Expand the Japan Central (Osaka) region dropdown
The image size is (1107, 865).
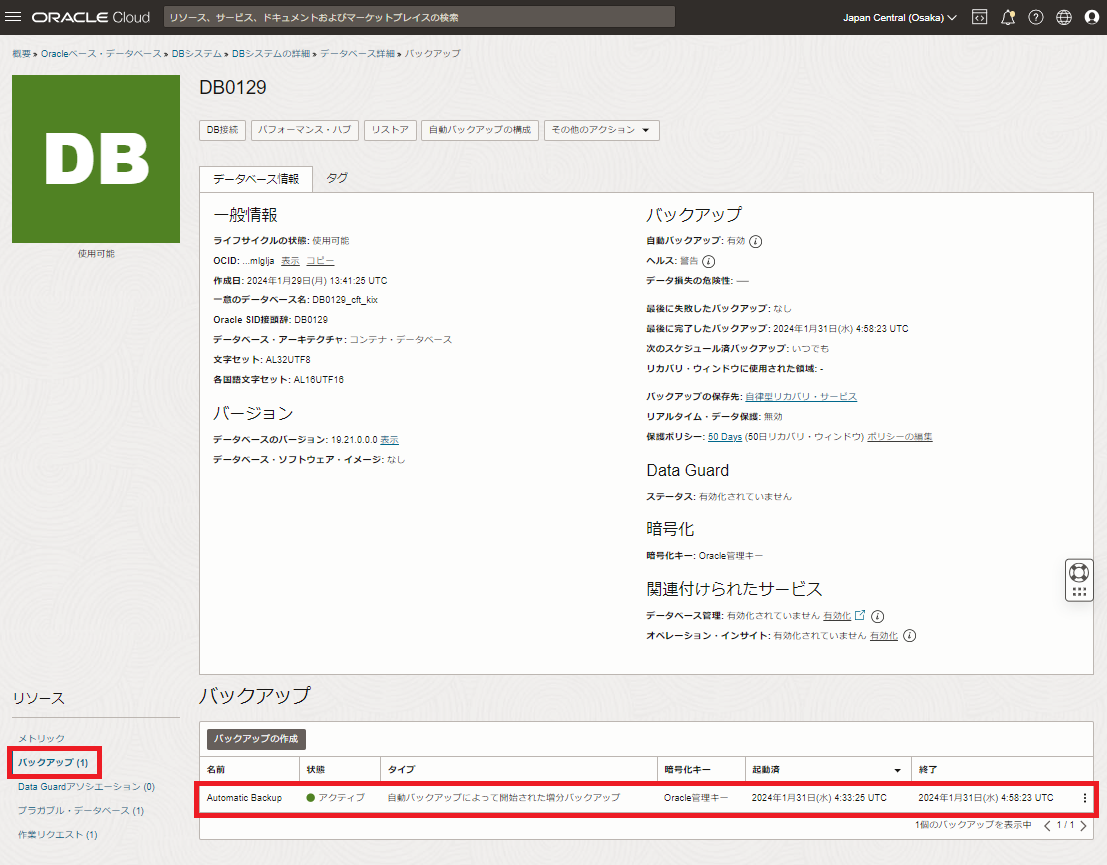[900, 17]
